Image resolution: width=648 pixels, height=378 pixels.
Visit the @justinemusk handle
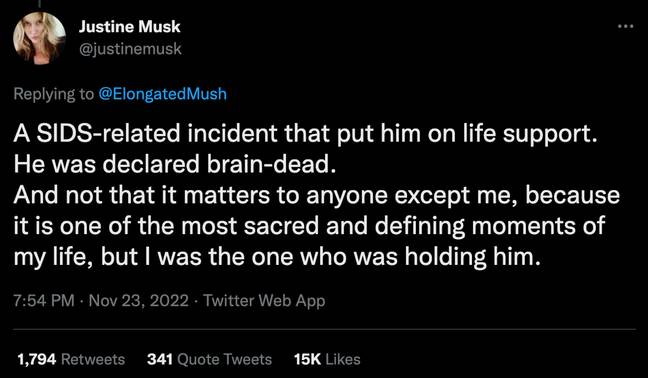pyautogui.click(x=130, y=49)
